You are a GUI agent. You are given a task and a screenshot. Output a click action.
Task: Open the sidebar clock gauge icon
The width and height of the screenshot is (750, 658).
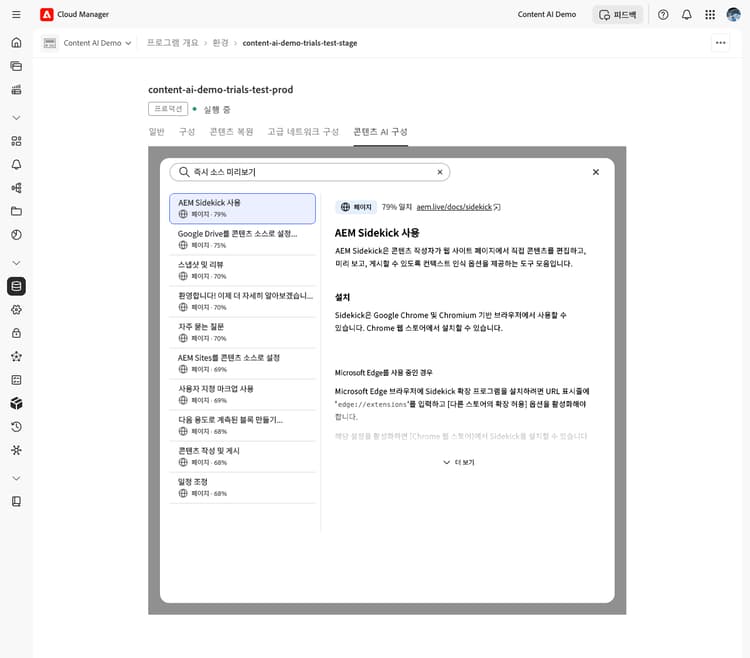click(x=16, y=234)
